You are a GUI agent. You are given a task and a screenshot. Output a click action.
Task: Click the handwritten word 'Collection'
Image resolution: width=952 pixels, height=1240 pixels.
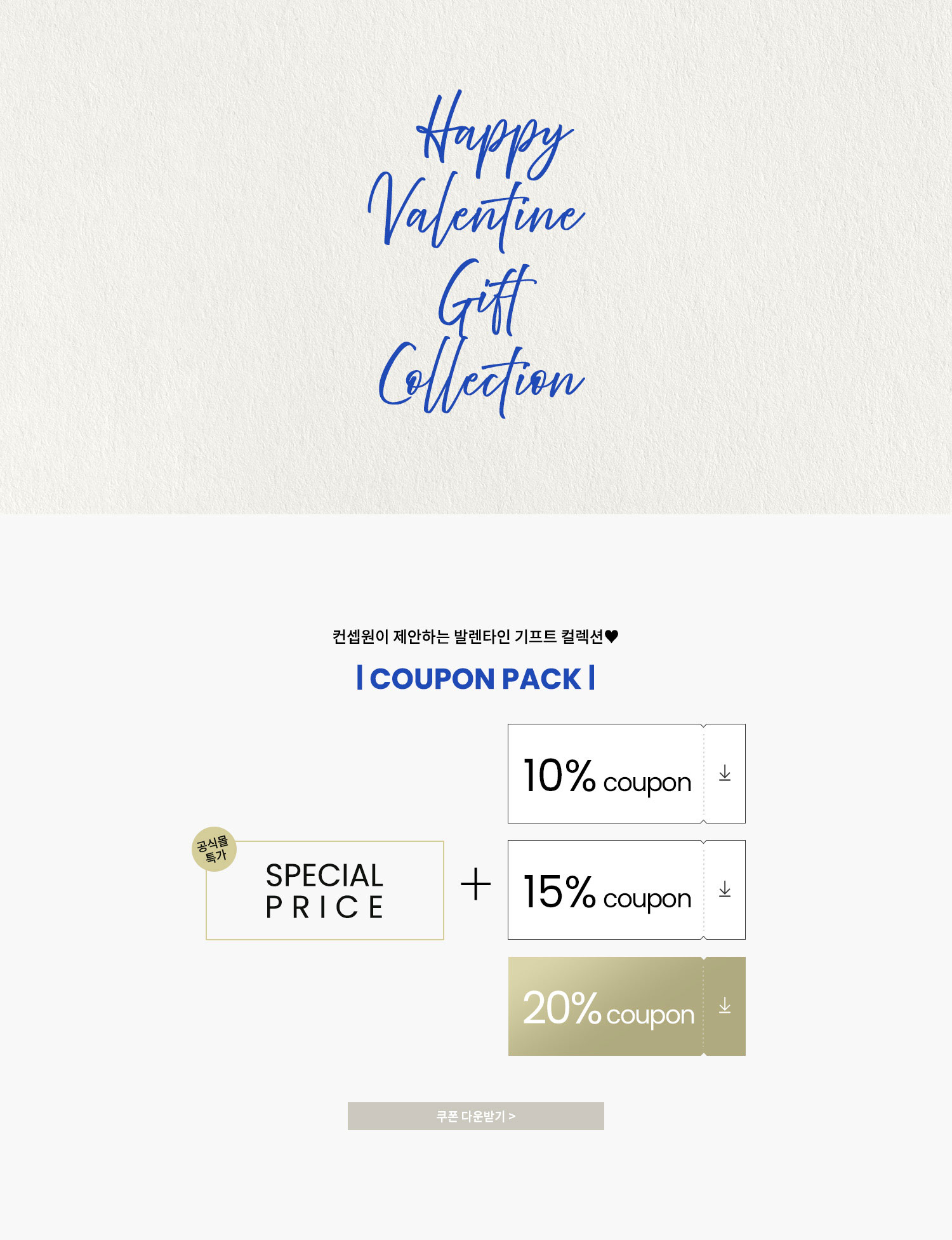(480, 379)
